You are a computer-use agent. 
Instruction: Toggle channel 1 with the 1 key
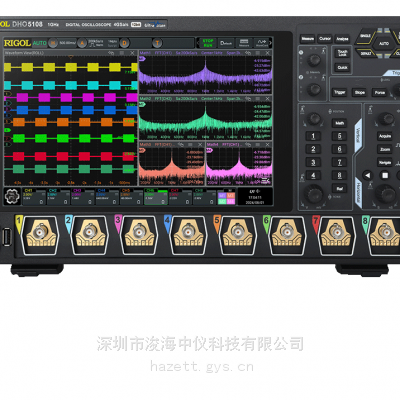(x=313, y=136)
